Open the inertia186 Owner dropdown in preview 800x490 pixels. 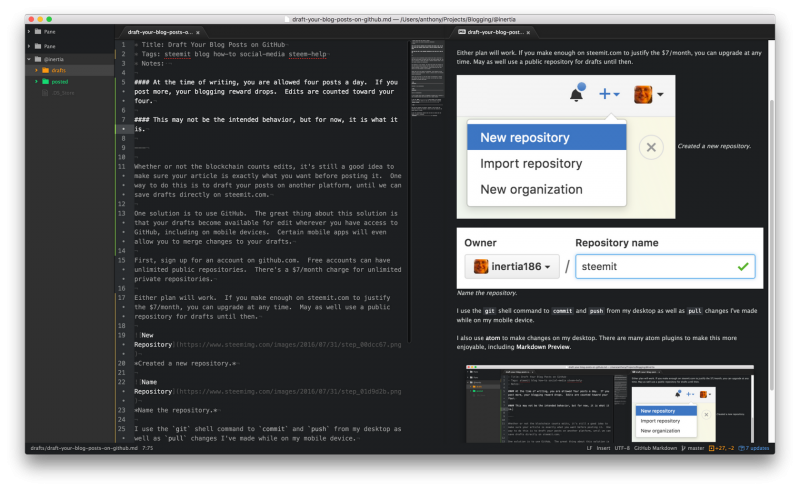point(512,266)
